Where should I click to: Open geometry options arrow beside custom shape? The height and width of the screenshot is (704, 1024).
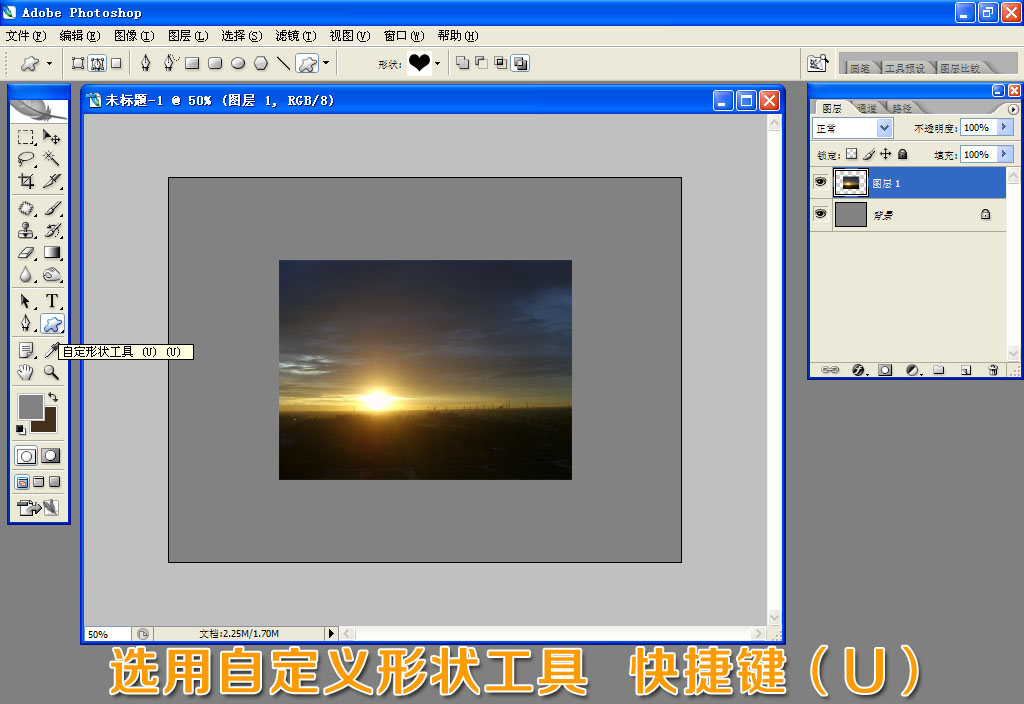326,63
